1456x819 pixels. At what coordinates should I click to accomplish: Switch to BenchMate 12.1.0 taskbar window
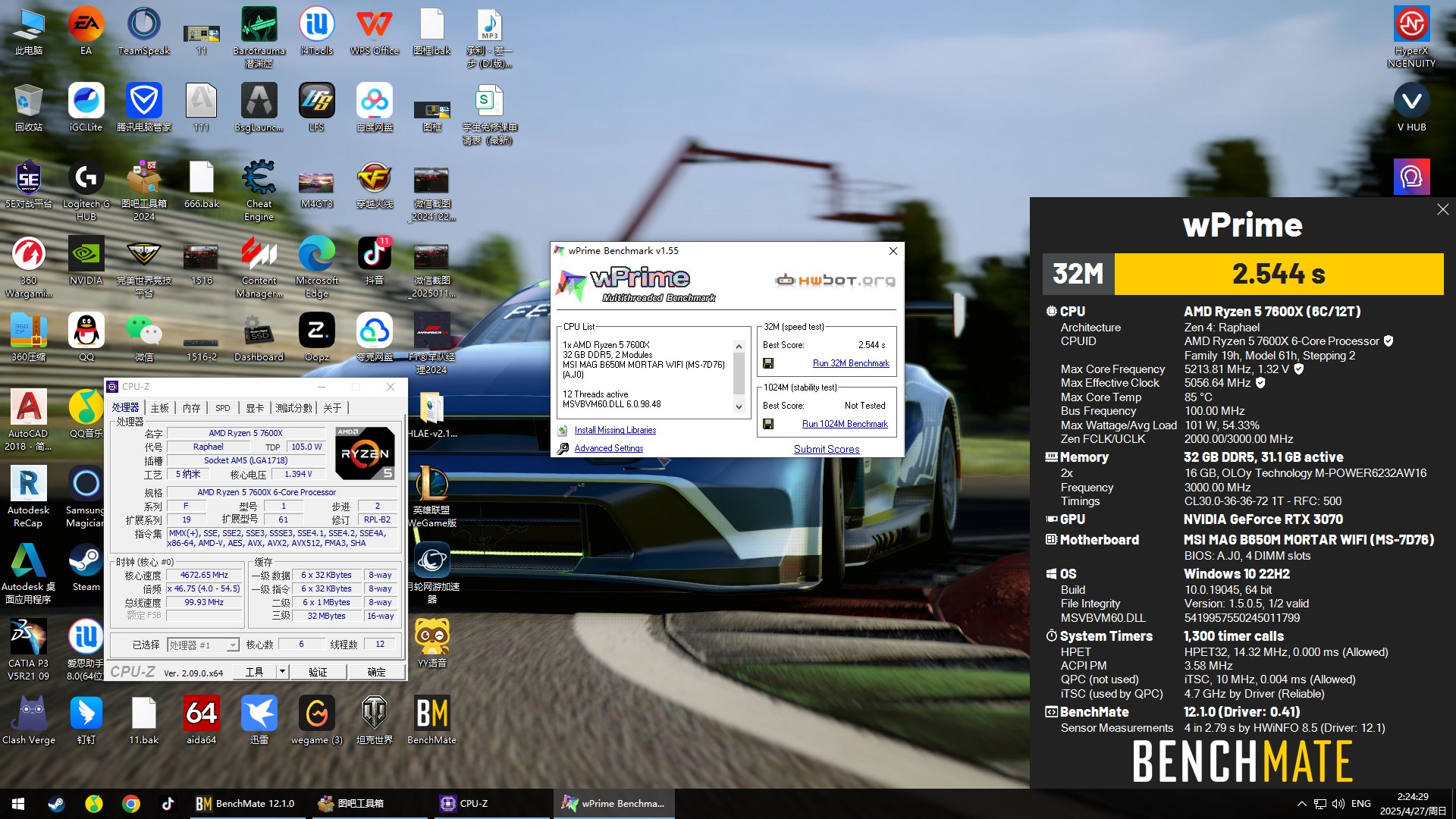coord(246,804)
